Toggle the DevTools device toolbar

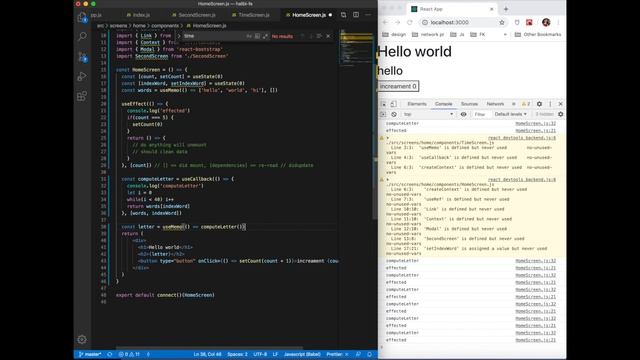[x=393, y=104]
